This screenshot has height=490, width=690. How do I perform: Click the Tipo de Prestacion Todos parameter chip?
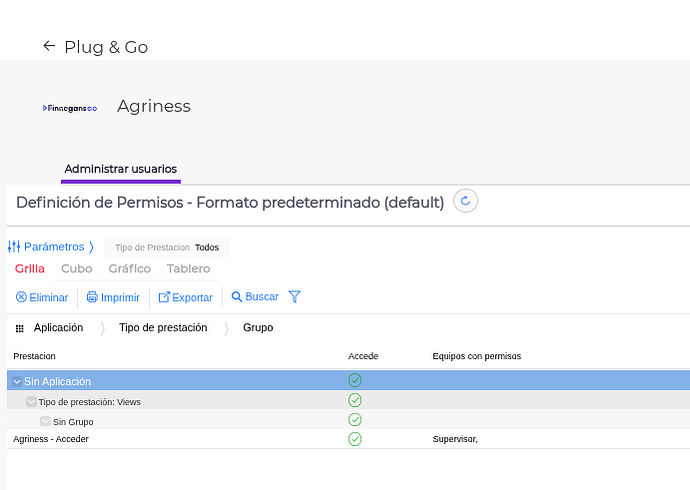click(x=167, y=247)
